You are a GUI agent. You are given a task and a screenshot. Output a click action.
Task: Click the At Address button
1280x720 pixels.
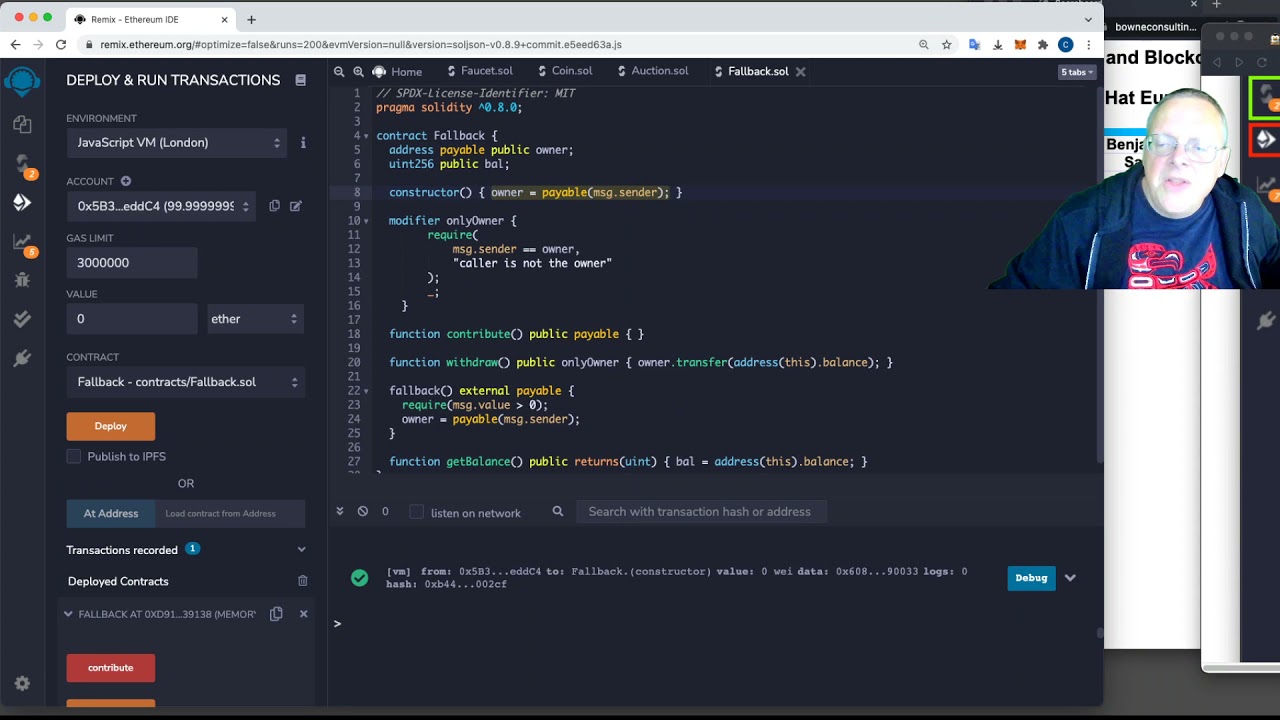[111, 514]
